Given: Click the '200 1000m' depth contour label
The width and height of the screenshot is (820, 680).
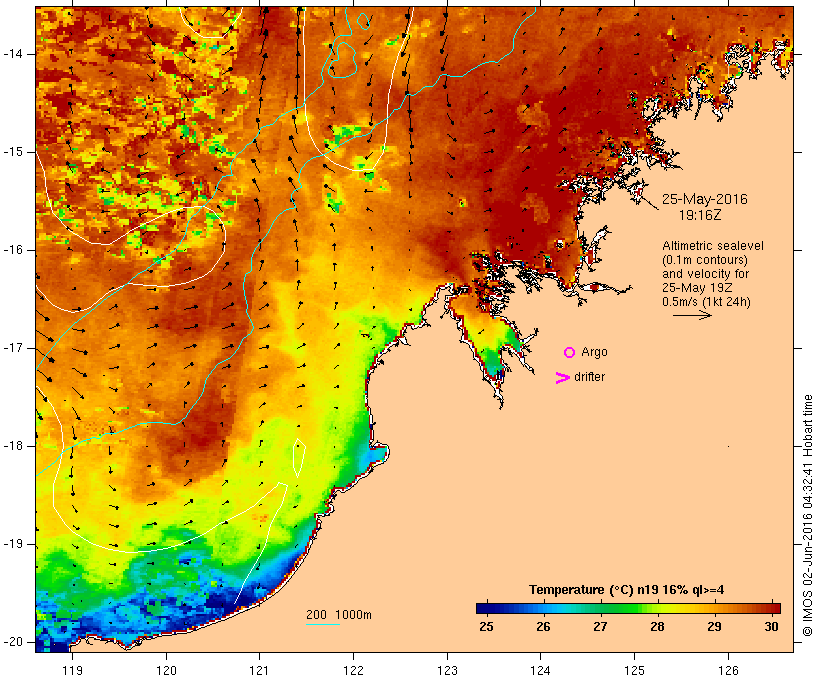Looking at the screenshot, I should pyautogui.click(x=339, y=615).
